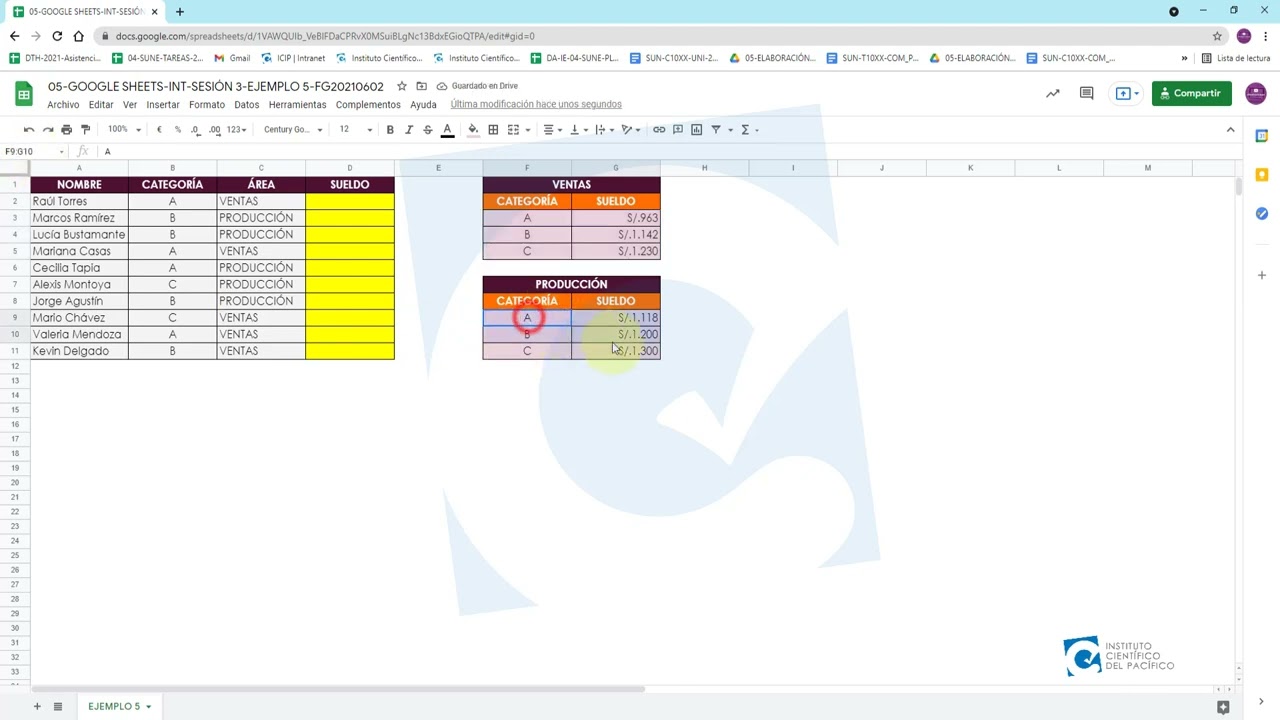Merge cells using the toolbar icon
The image size is (1280, 720).
[x=513, y=130]
